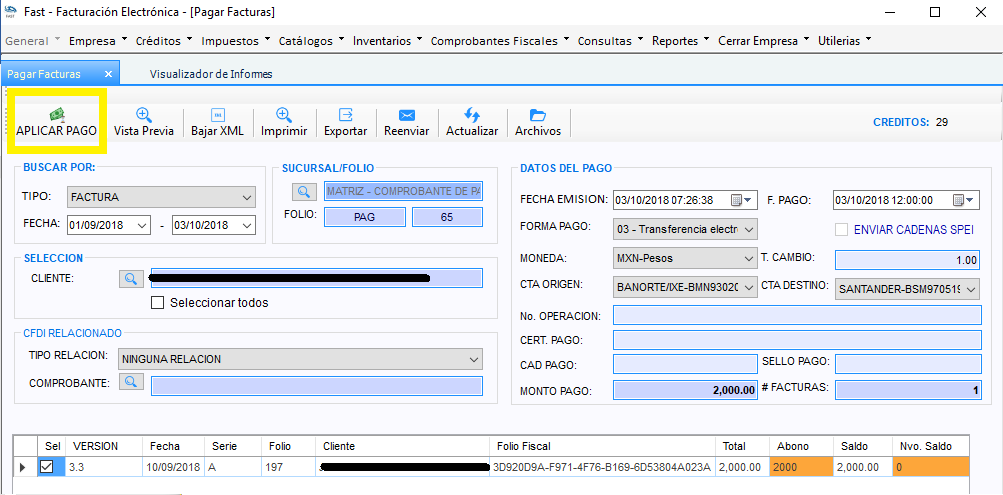Click the Version cell 3.3
The width and height of the screenshot is (1003, 495).
[x=104, y=468]
